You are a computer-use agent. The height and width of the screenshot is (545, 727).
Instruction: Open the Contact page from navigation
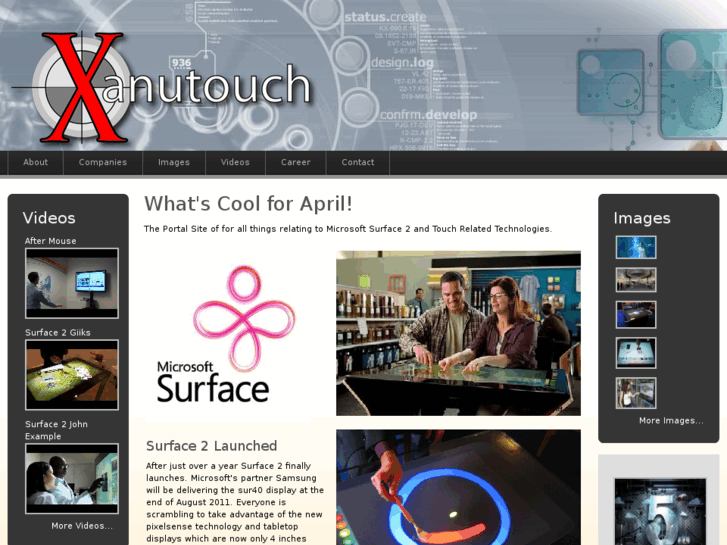point(357,162)
